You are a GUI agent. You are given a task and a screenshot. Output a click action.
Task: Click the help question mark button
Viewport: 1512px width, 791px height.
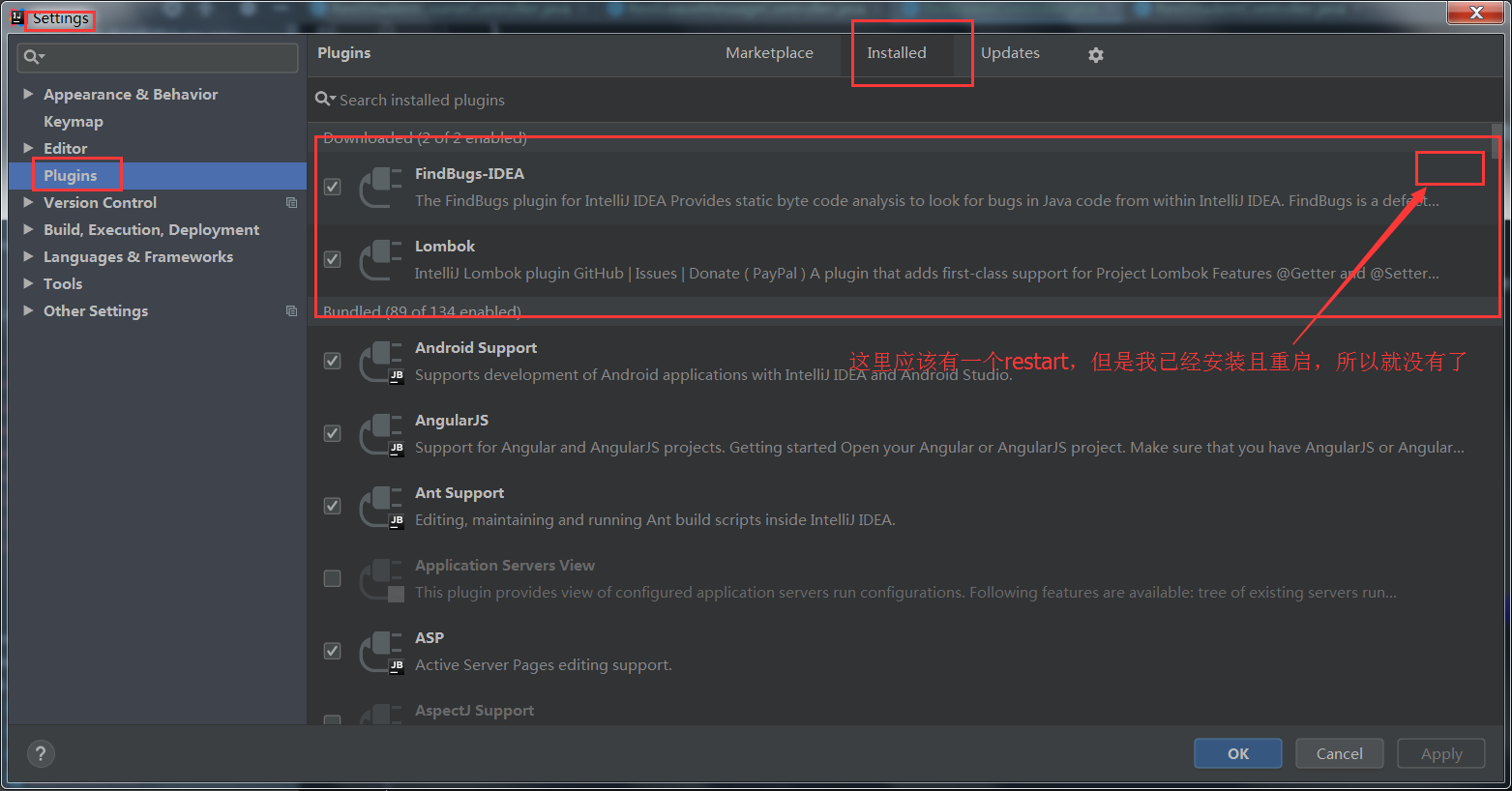41,754
